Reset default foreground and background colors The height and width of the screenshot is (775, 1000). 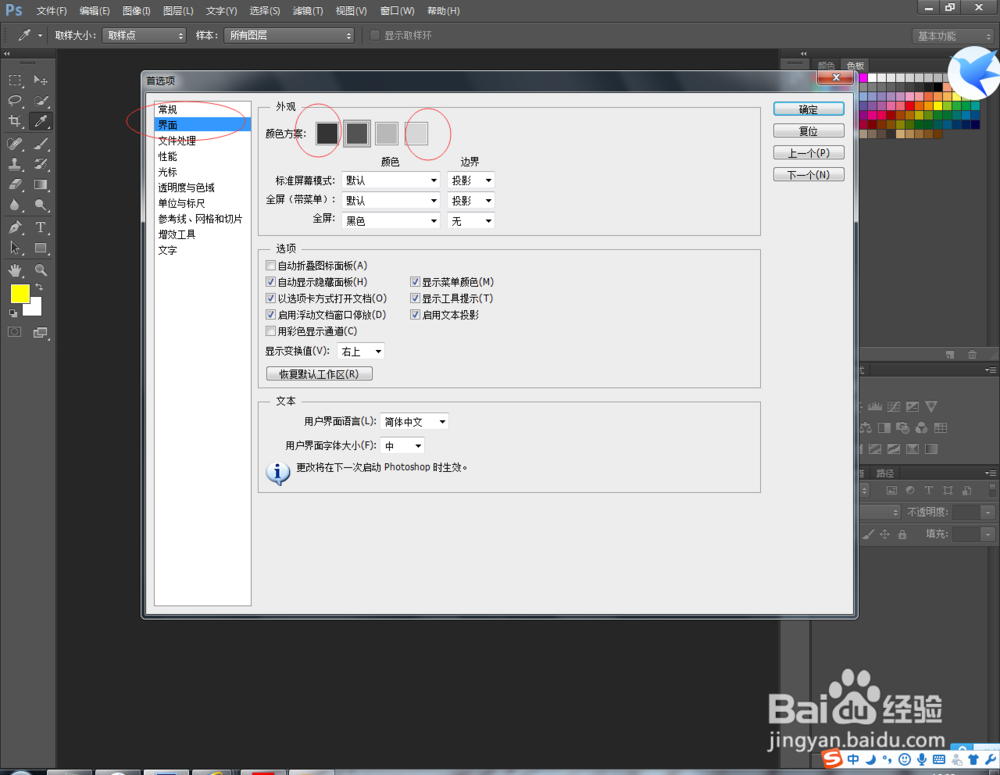(x=13, y=313)
